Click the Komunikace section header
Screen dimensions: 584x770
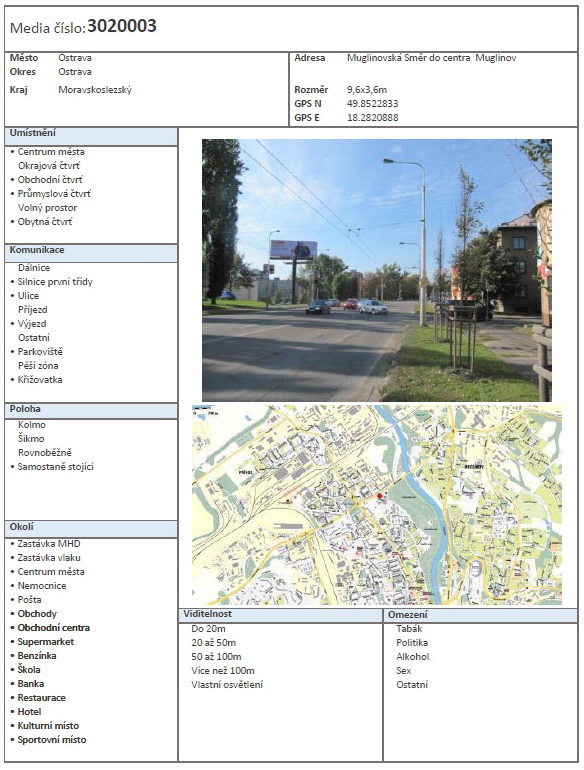[x=91, y=251]
